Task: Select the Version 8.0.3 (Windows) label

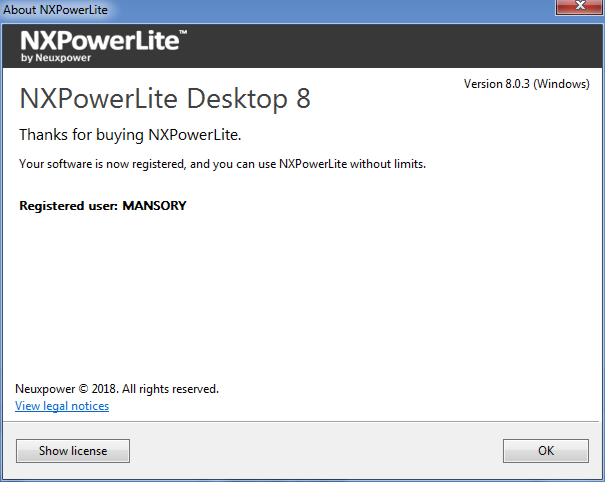Action: pyautogui.click(x=526, y=84)
